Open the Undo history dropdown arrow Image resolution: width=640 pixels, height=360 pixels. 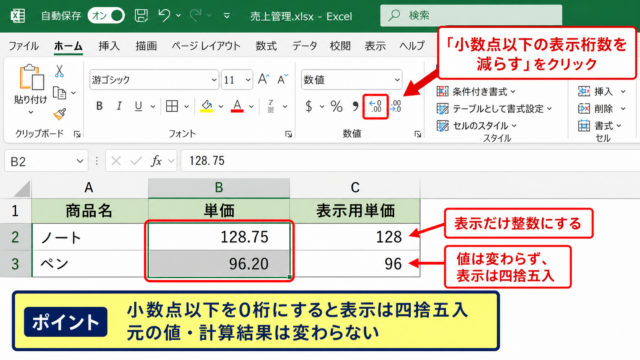click(178, 16)
